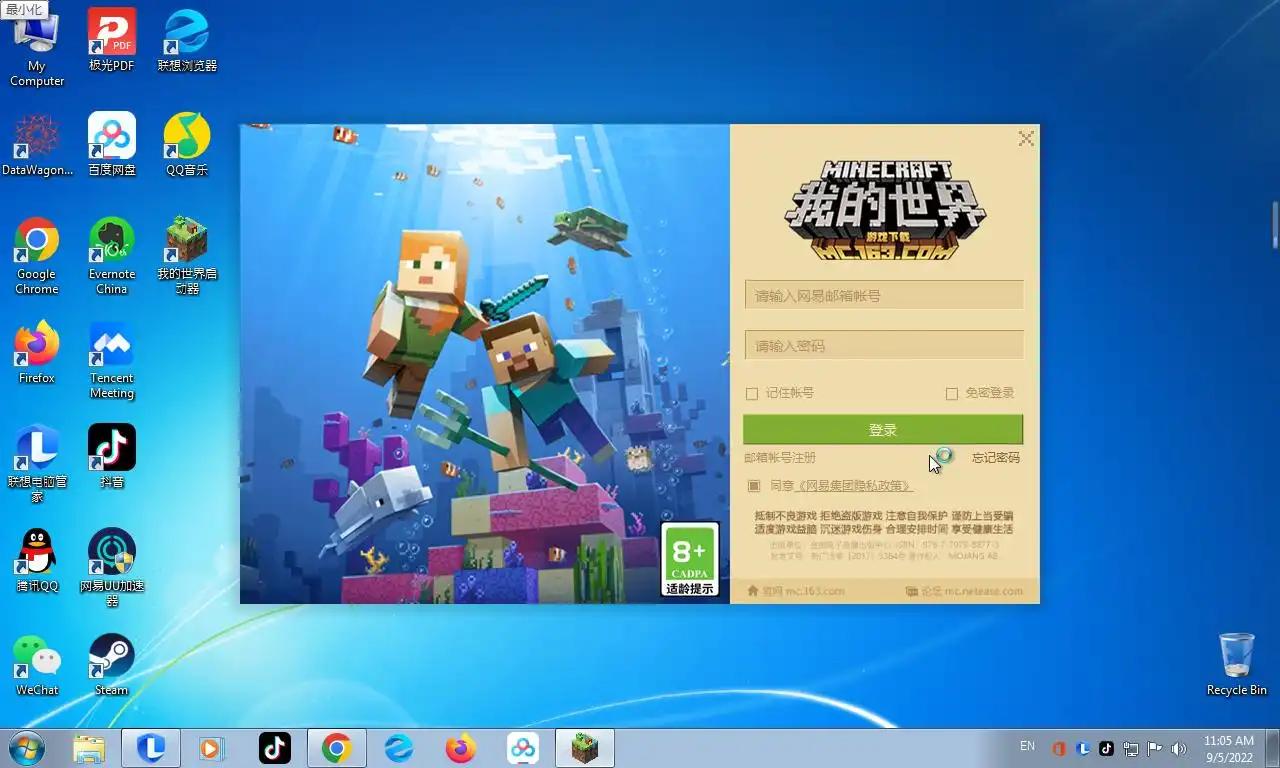Open Firefox desktop shortcut

[x=37, y=353]
